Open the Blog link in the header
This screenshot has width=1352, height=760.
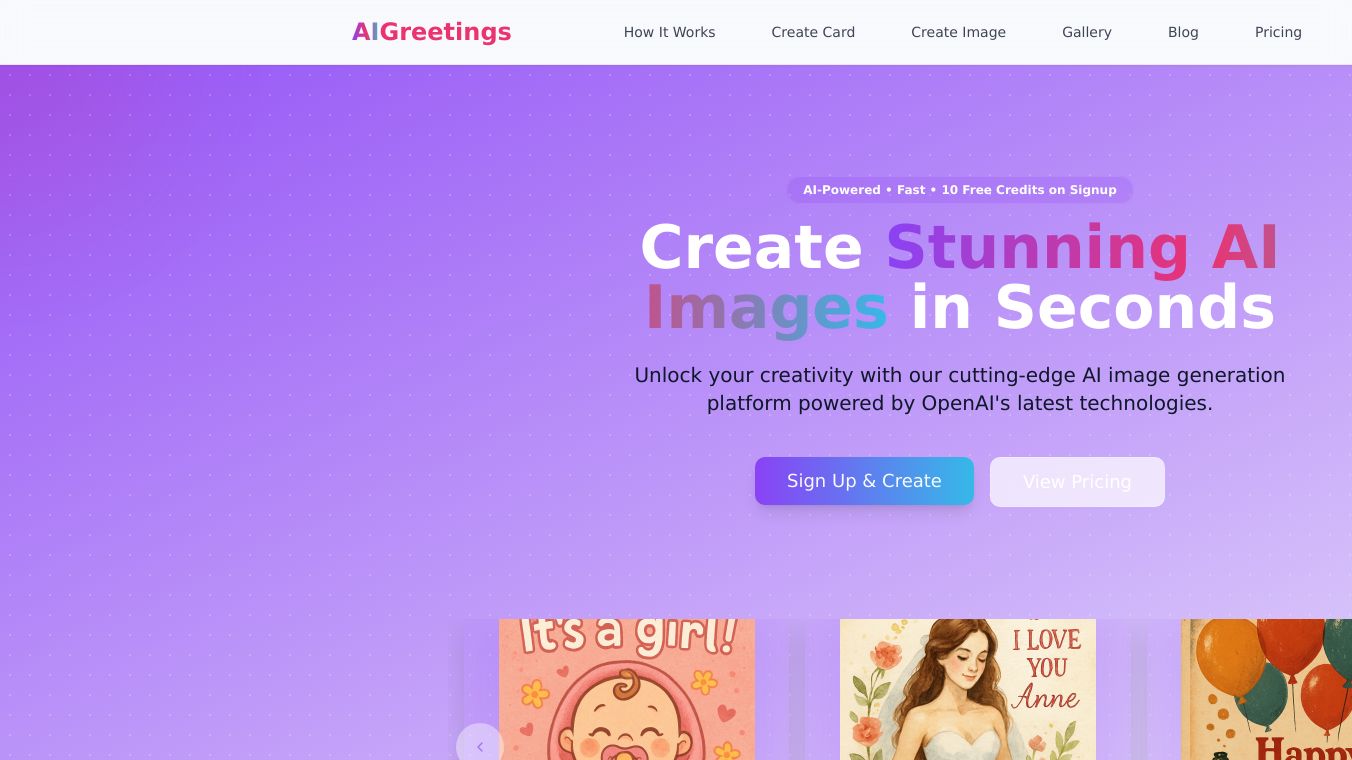point(1183,32)
